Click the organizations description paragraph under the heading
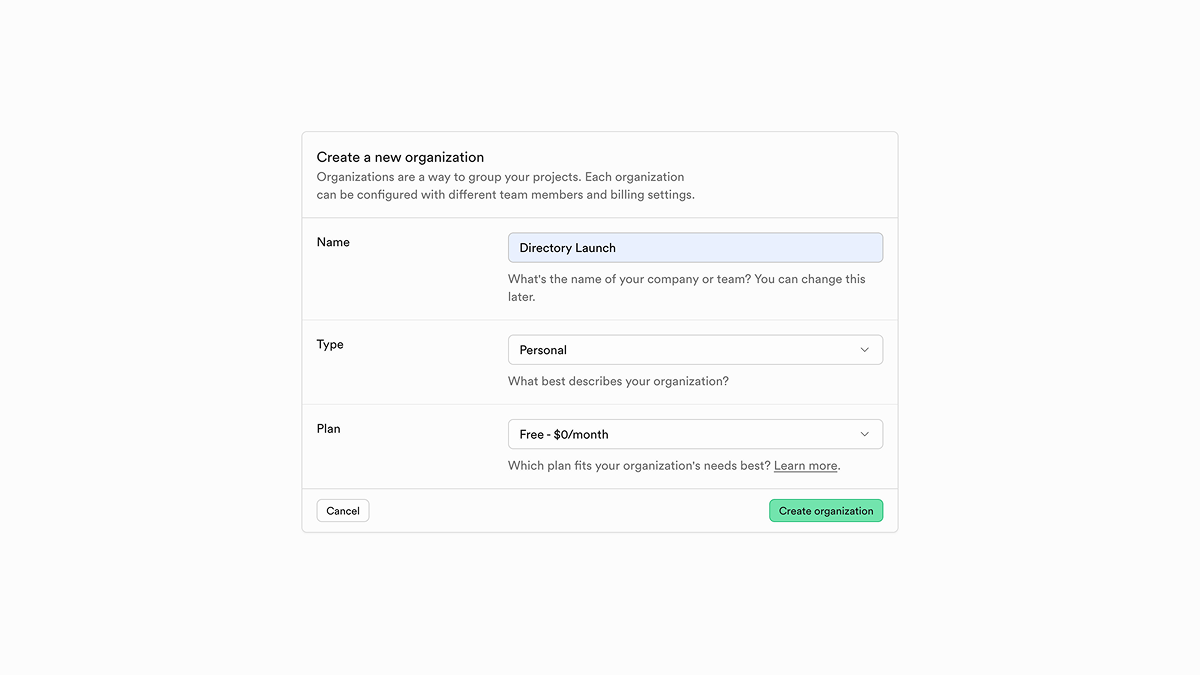 click(x=505, y=186)
